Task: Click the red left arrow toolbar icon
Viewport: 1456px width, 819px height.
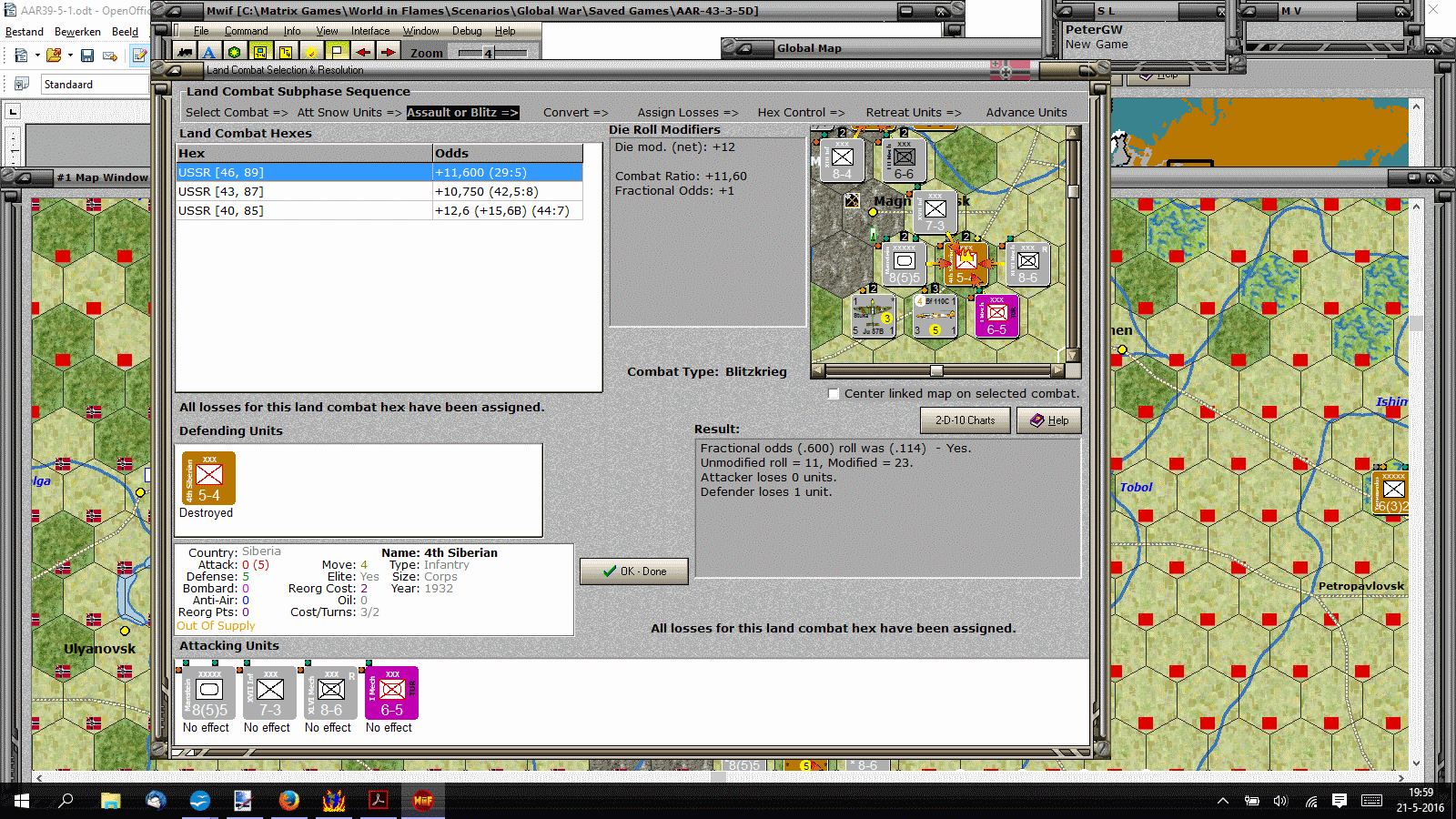Action: pos(362,52)
